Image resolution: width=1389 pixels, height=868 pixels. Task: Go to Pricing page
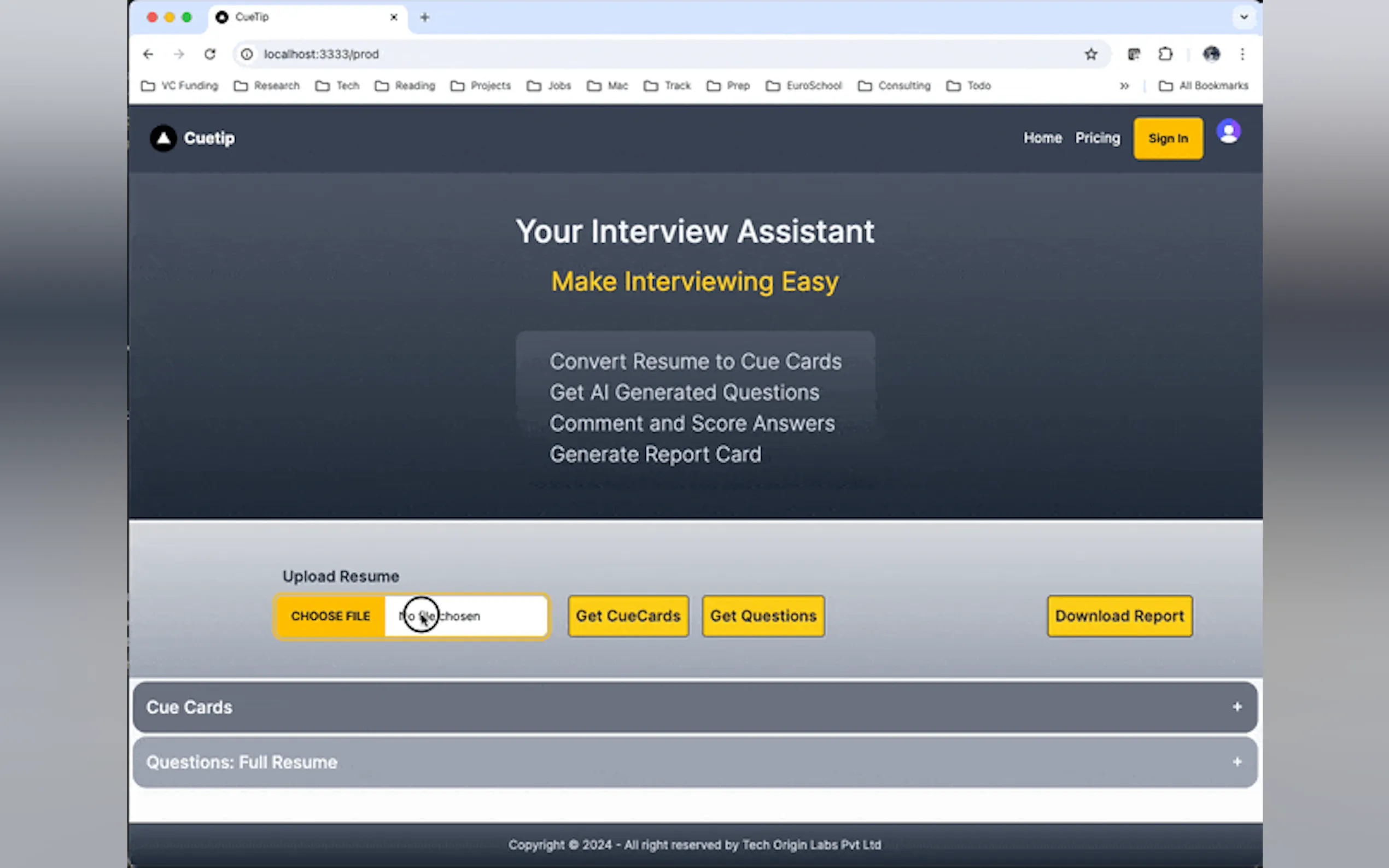[1098, 138]
